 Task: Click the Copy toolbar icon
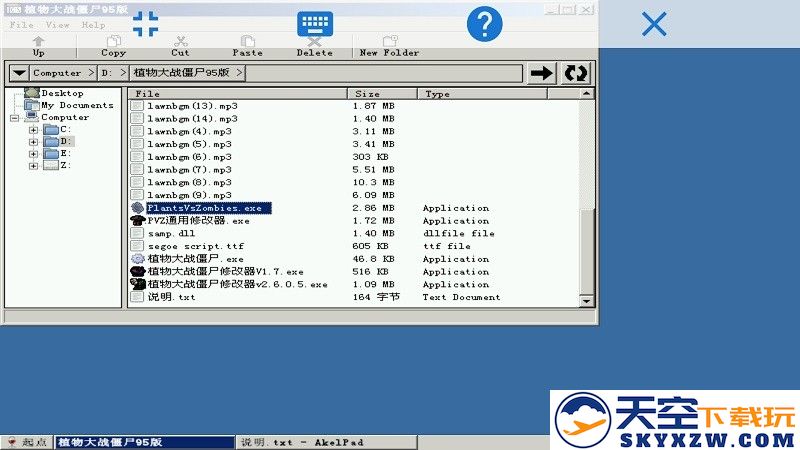click(113, 41)
